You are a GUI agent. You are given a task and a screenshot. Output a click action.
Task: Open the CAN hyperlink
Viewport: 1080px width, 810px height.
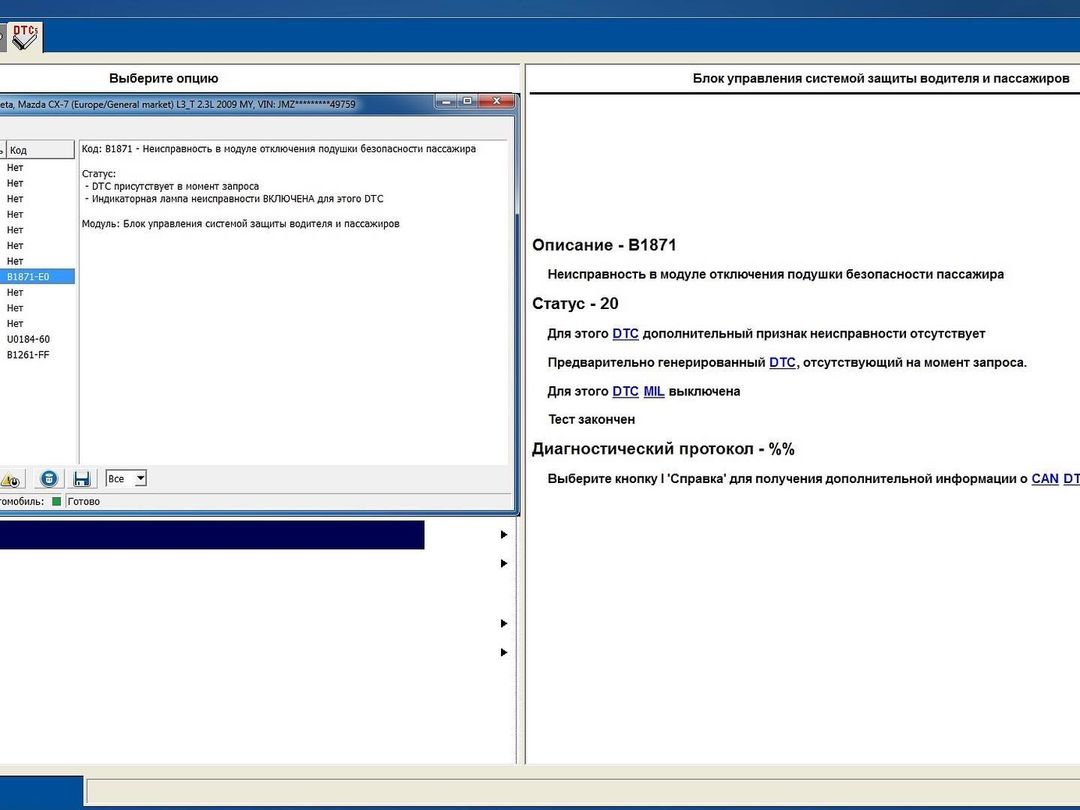pyautogui.click(x=1045, y=479)
